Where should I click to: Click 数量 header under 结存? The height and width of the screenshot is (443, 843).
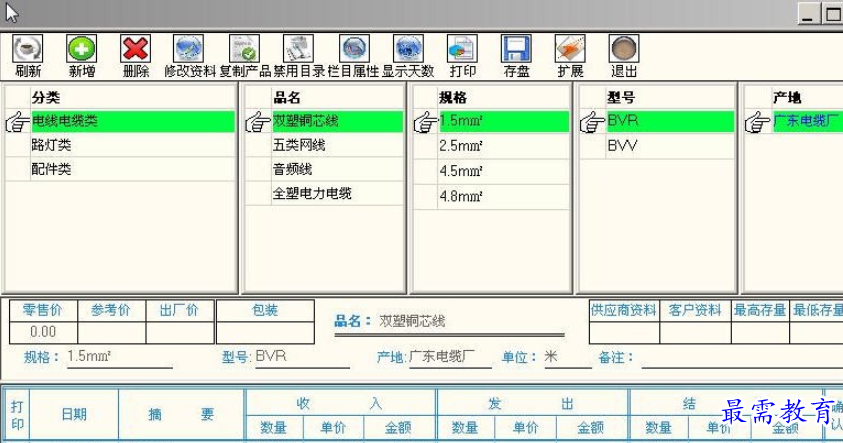point(659,428)
